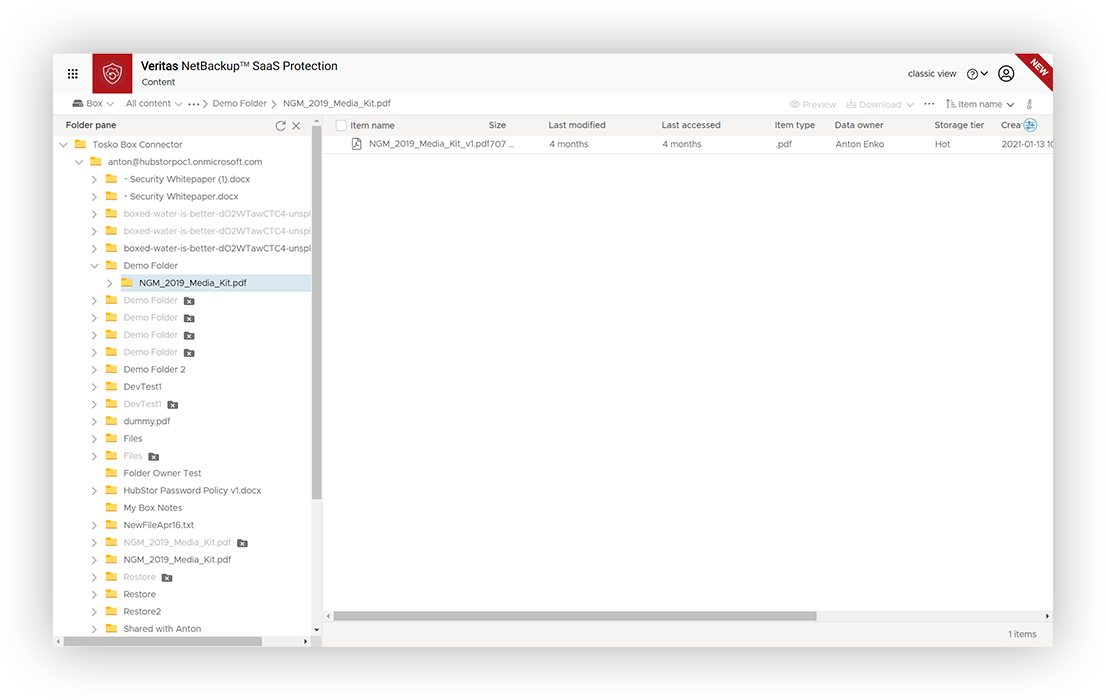Sort by the Size column header
Viewport: 1106px width, 700px height.
[x=497, y=125]
